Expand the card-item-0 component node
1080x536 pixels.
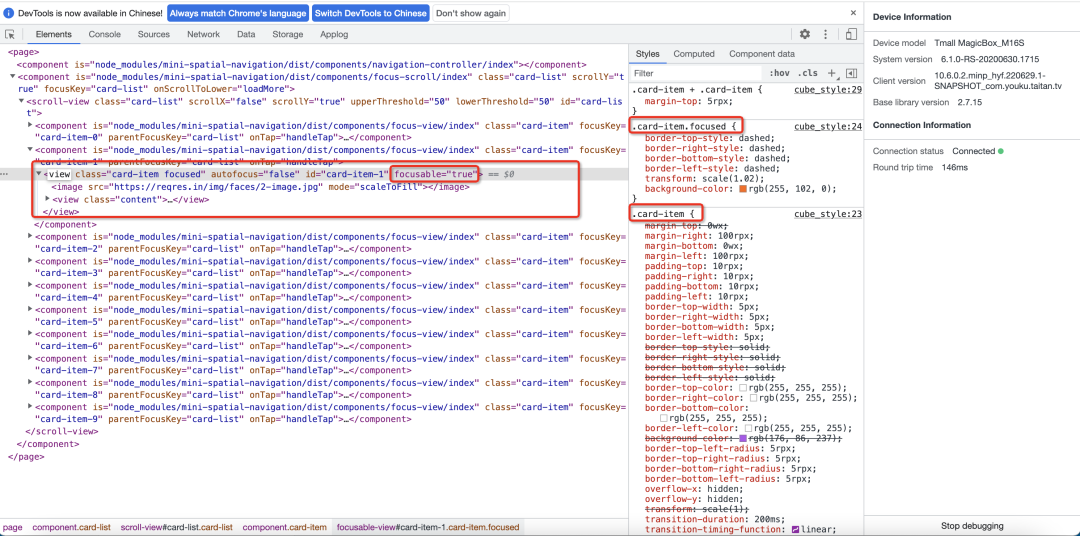pyautogui.click(x=30, y=125)
